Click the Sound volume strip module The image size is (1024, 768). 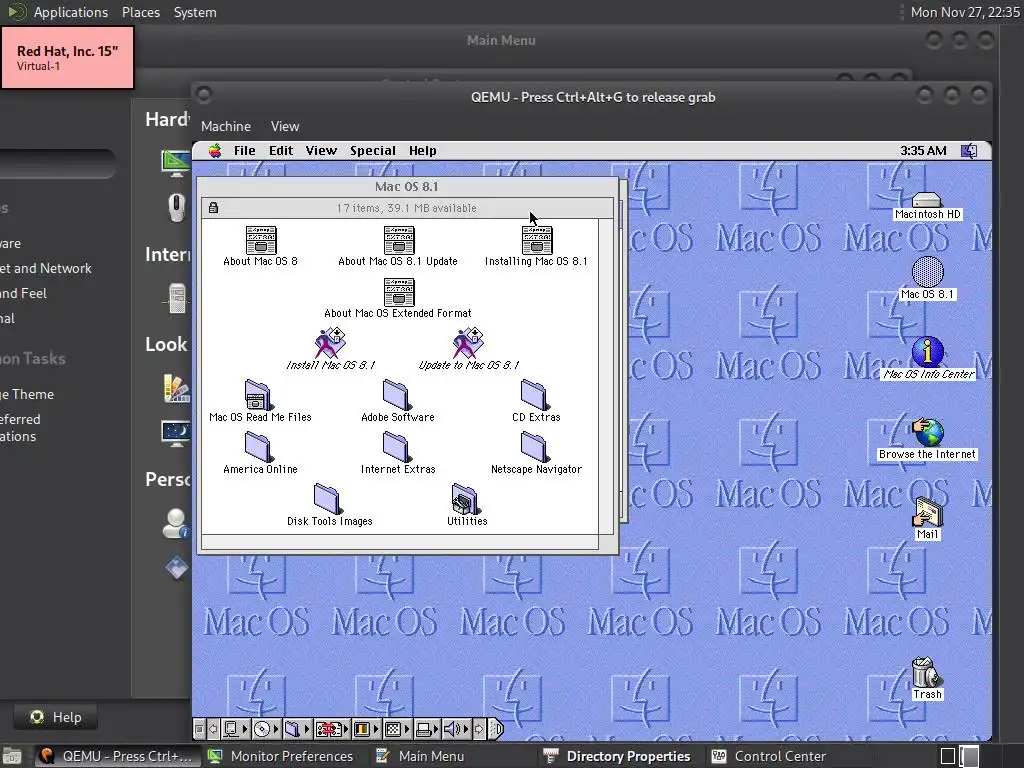[455, 729]
